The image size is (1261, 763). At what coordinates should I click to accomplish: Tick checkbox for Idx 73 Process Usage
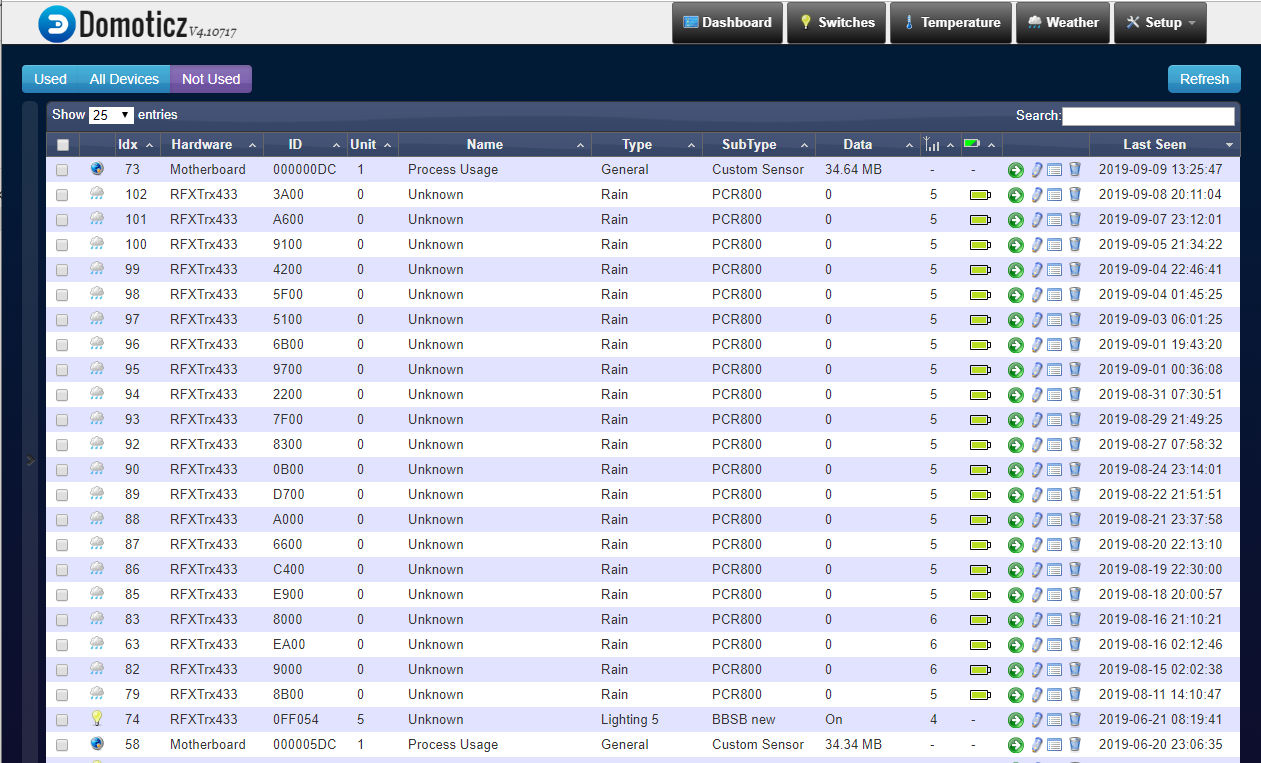(62, 170)
